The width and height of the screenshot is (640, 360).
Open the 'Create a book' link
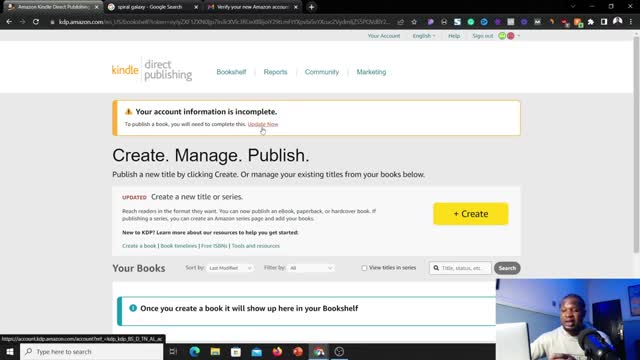pos(139,246)
